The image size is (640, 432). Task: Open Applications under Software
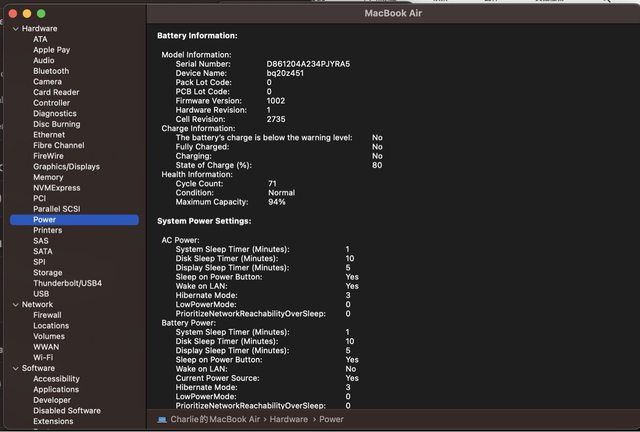[56, 389]
